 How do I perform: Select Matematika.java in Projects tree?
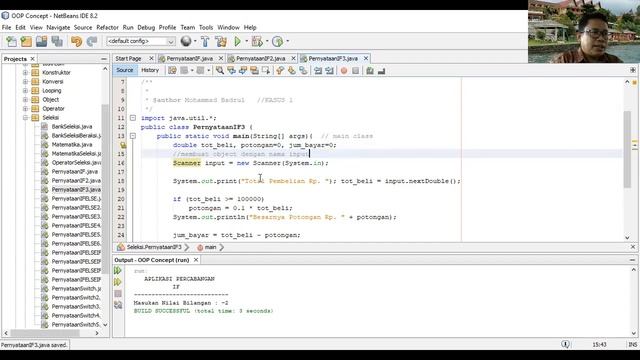tap(71, 144)
